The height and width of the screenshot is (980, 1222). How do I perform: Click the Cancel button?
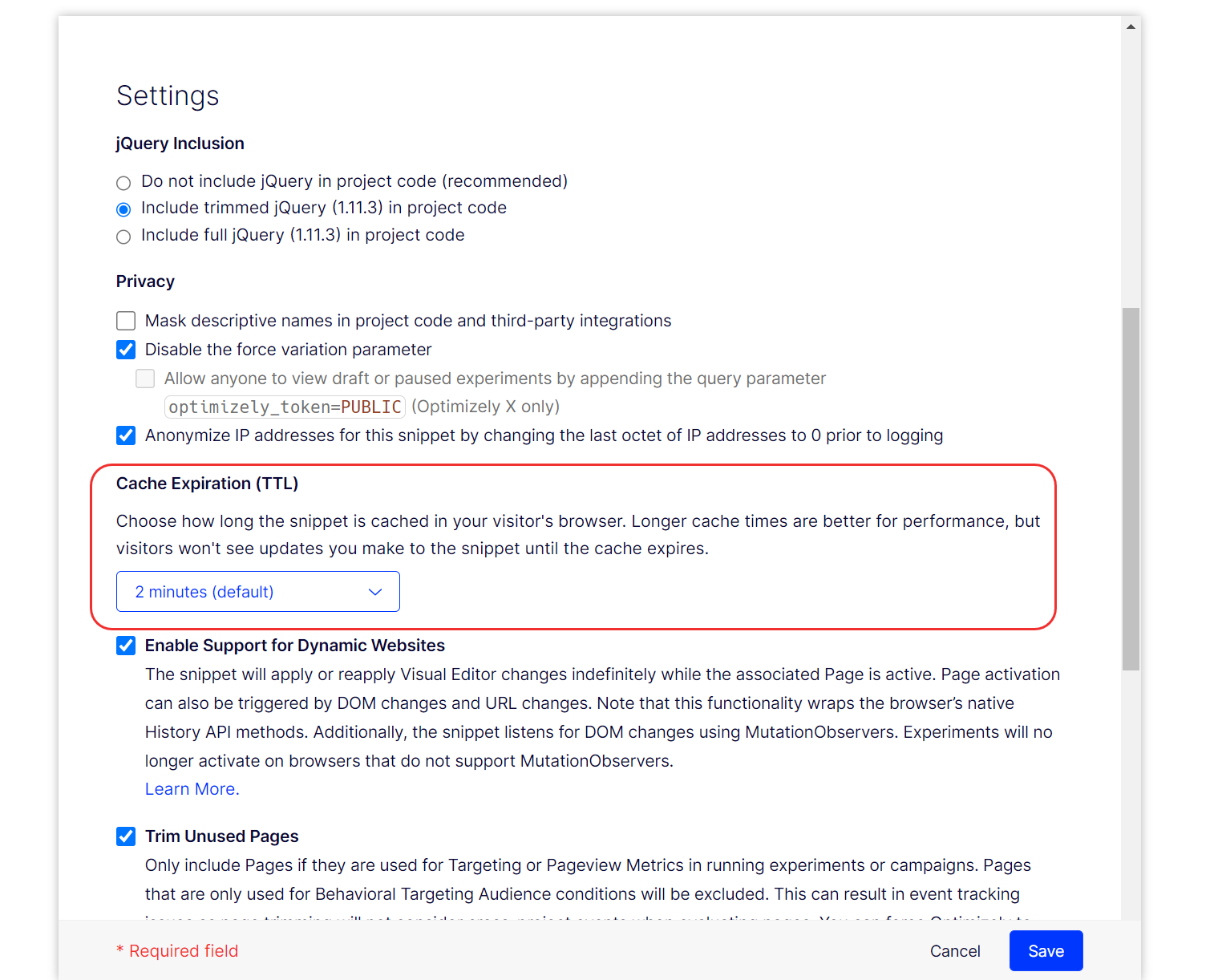click(955, 950)
